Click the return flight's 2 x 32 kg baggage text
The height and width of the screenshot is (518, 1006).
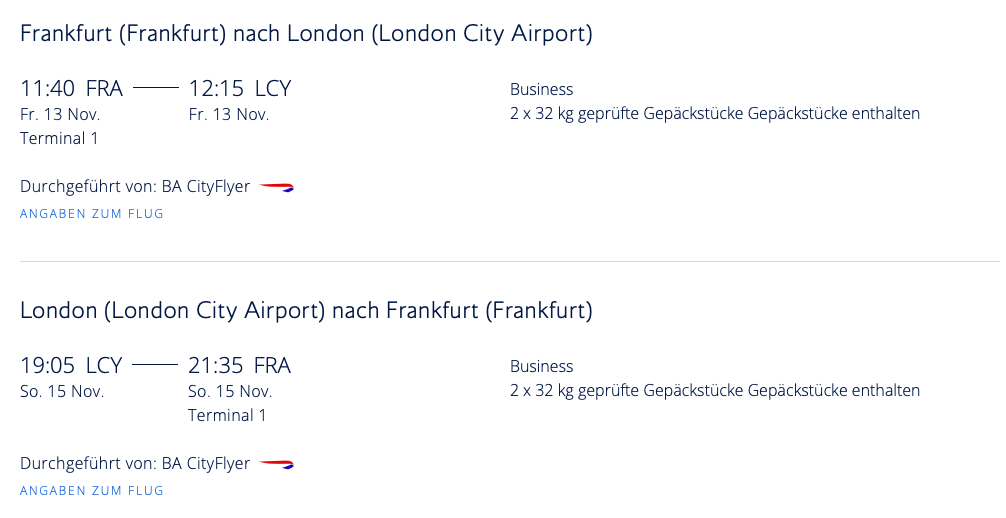coord(714,391)
